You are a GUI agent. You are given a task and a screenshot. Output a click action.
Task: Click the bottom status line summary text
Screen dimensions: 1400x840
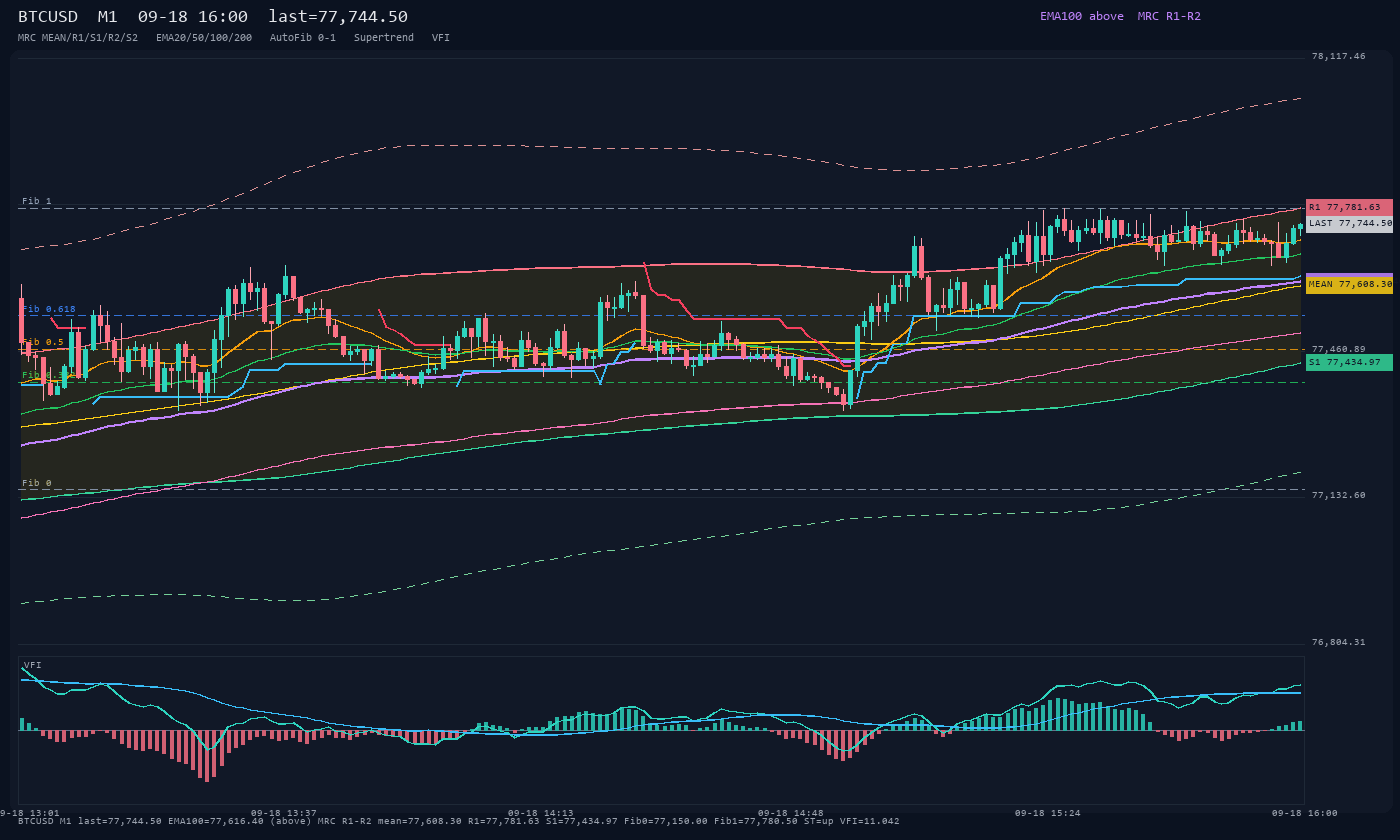coord(458,821)
